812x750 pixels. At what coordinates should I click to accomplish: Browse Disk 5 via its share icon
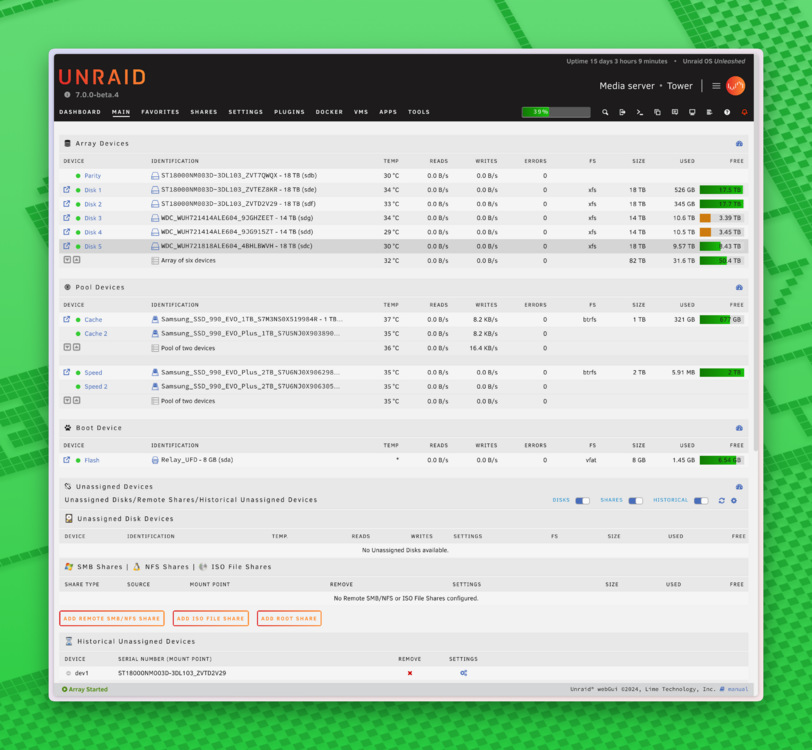(x=67, y=246)
